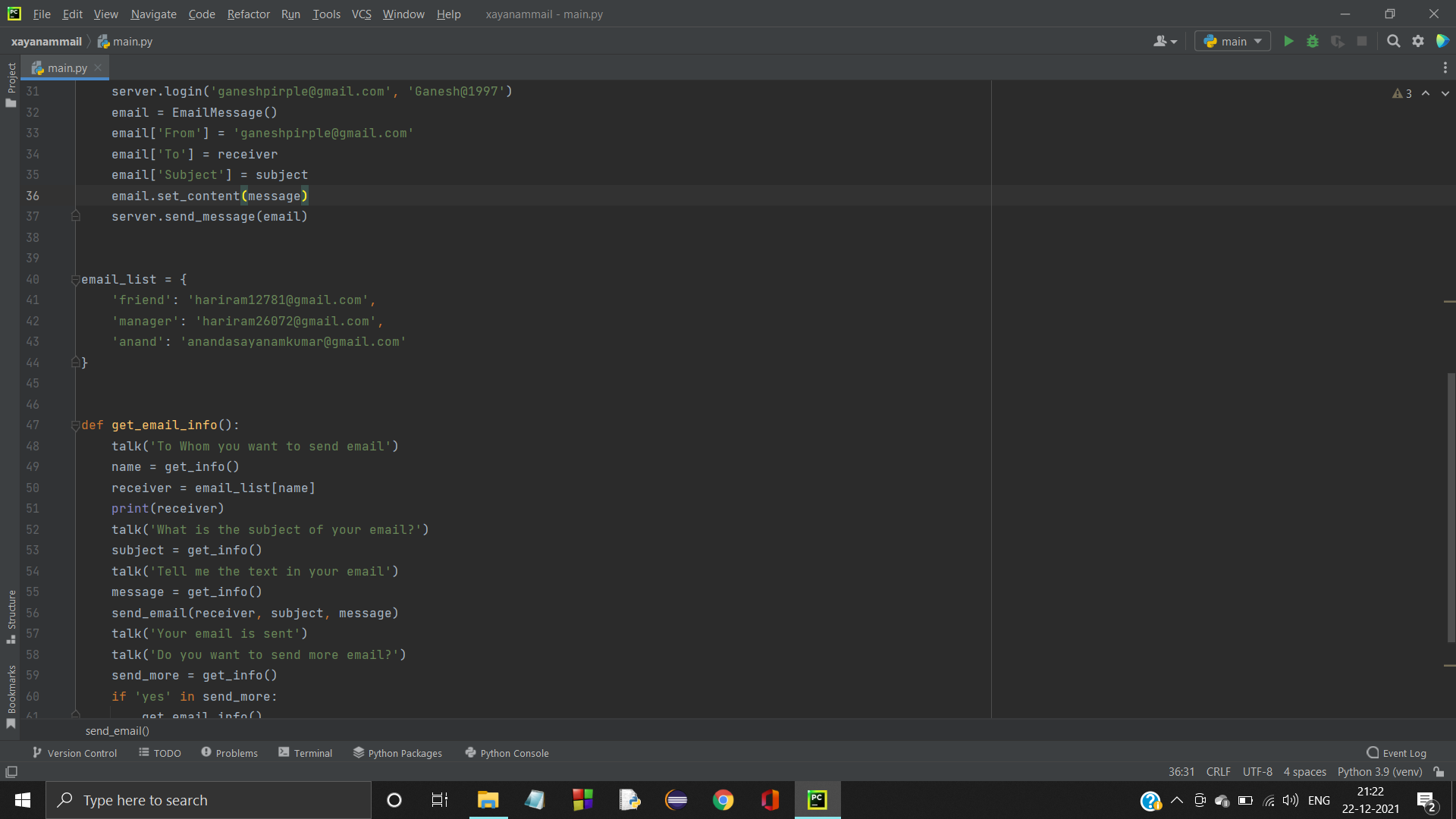This screenshot has width=1456, height=819.
Task: Open the Event Log panel
Action: tap(1396, 752)
